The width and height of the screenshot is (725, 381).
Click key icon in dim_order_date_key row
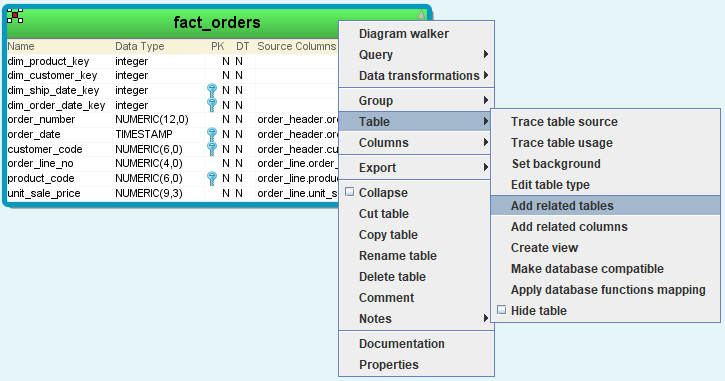point(212,105)
